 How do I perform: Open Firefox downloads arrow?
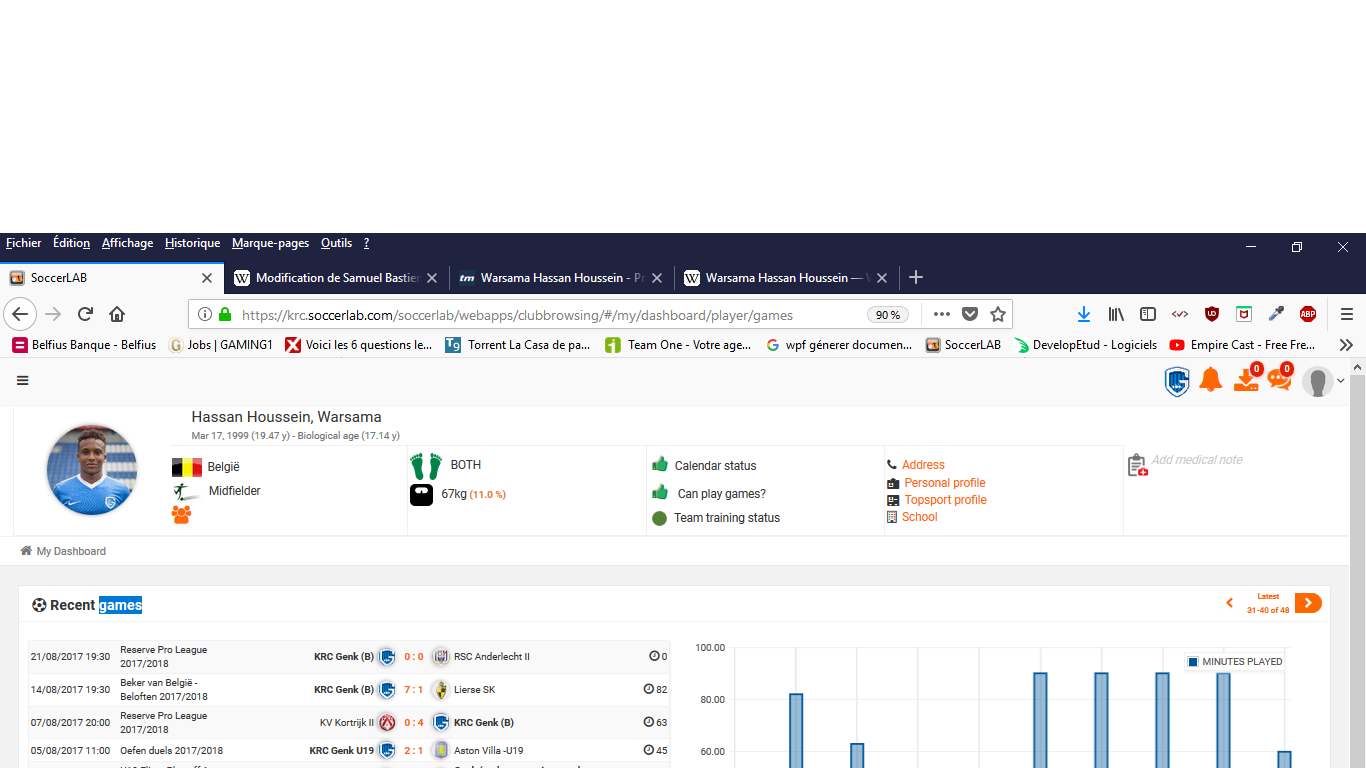click(x=1084, y=314)
